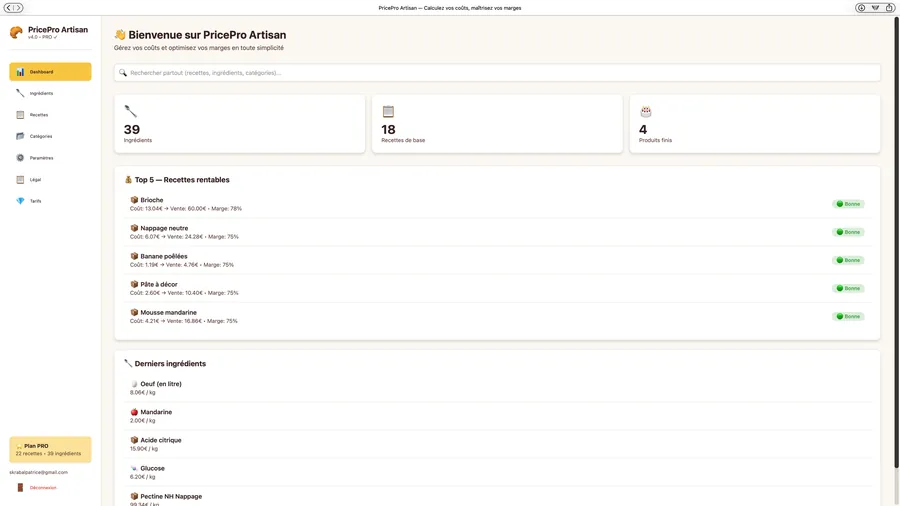Open the Oeuf (en litre) ingredient
The image size is (900, 506).
(x=497, y=388)
